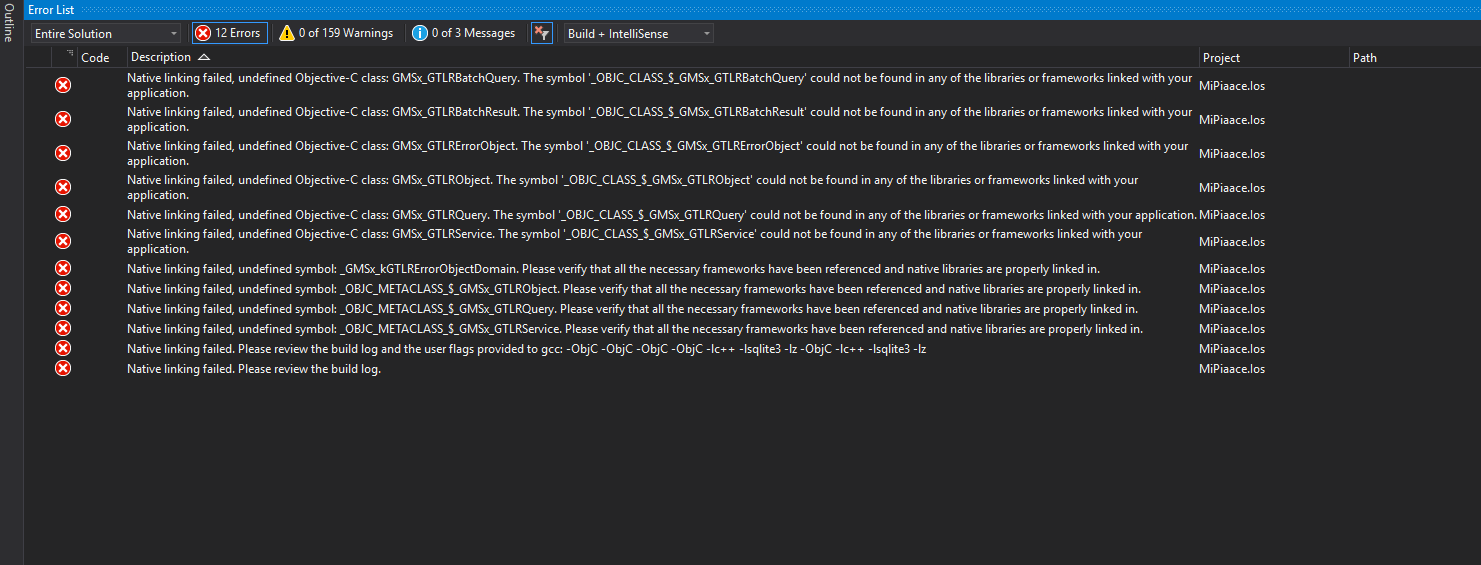Click error icon for undefined class GMSx_GTLRService row

[63, 241]
